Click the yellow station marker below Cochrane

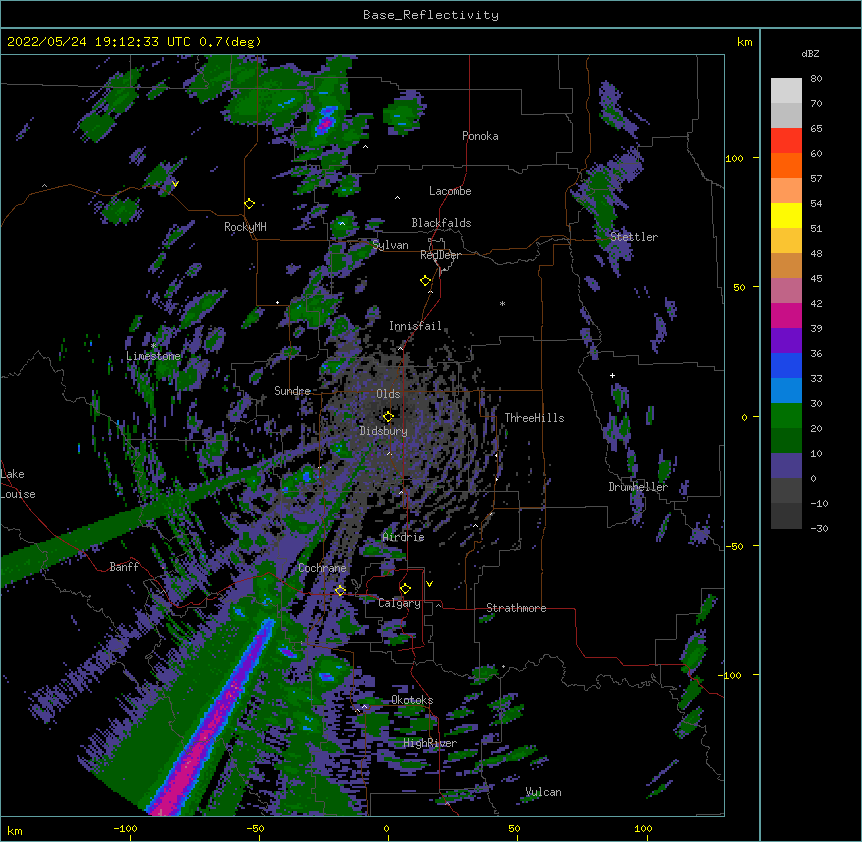click(x=340, y=590)
